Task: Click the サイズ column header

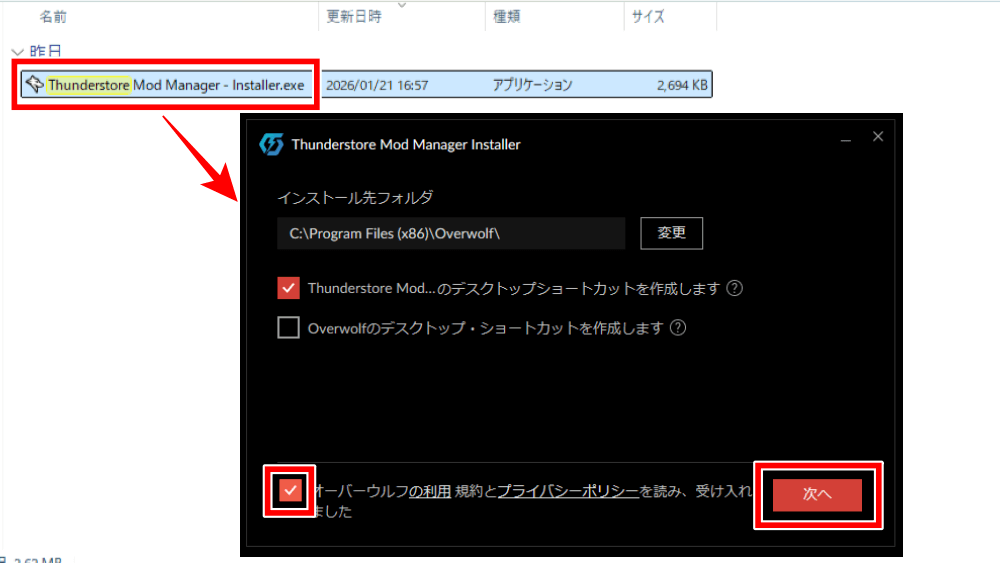Action: (648, 17)
